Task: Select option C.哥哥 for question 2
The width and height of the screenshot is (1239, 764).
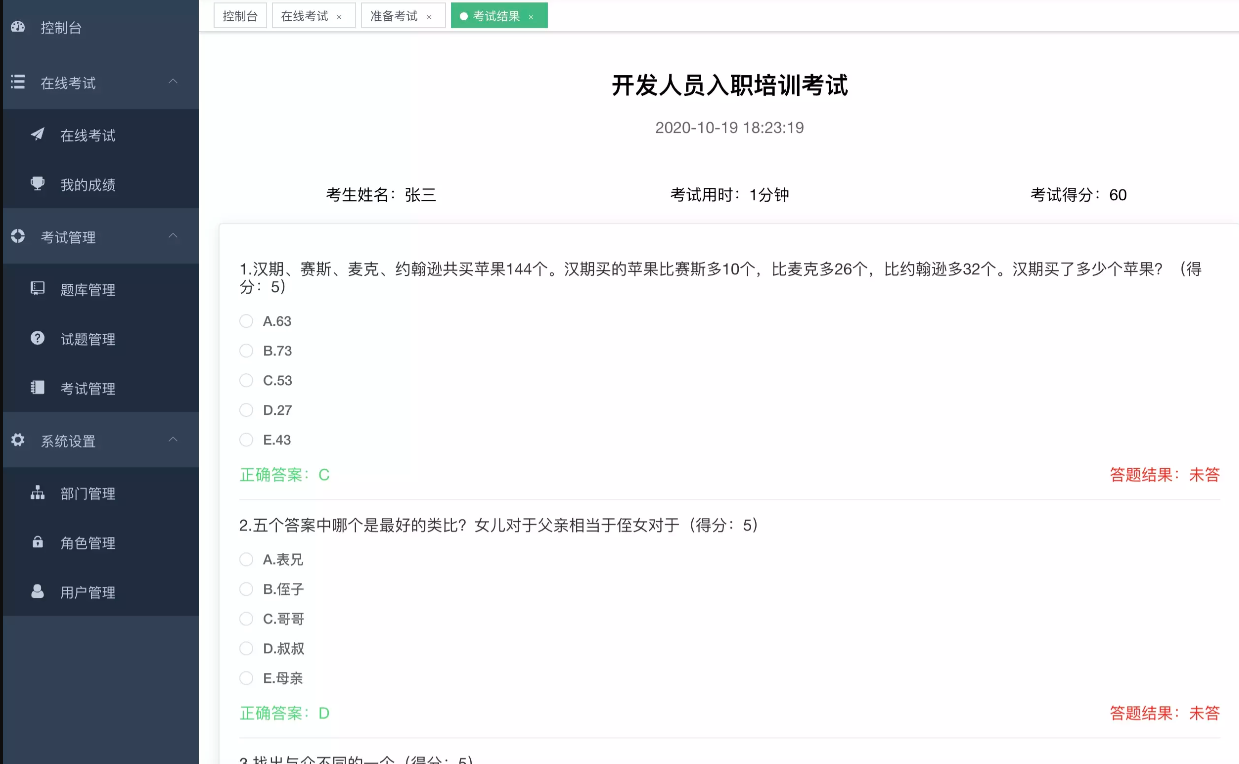Action: coord(246,619)
